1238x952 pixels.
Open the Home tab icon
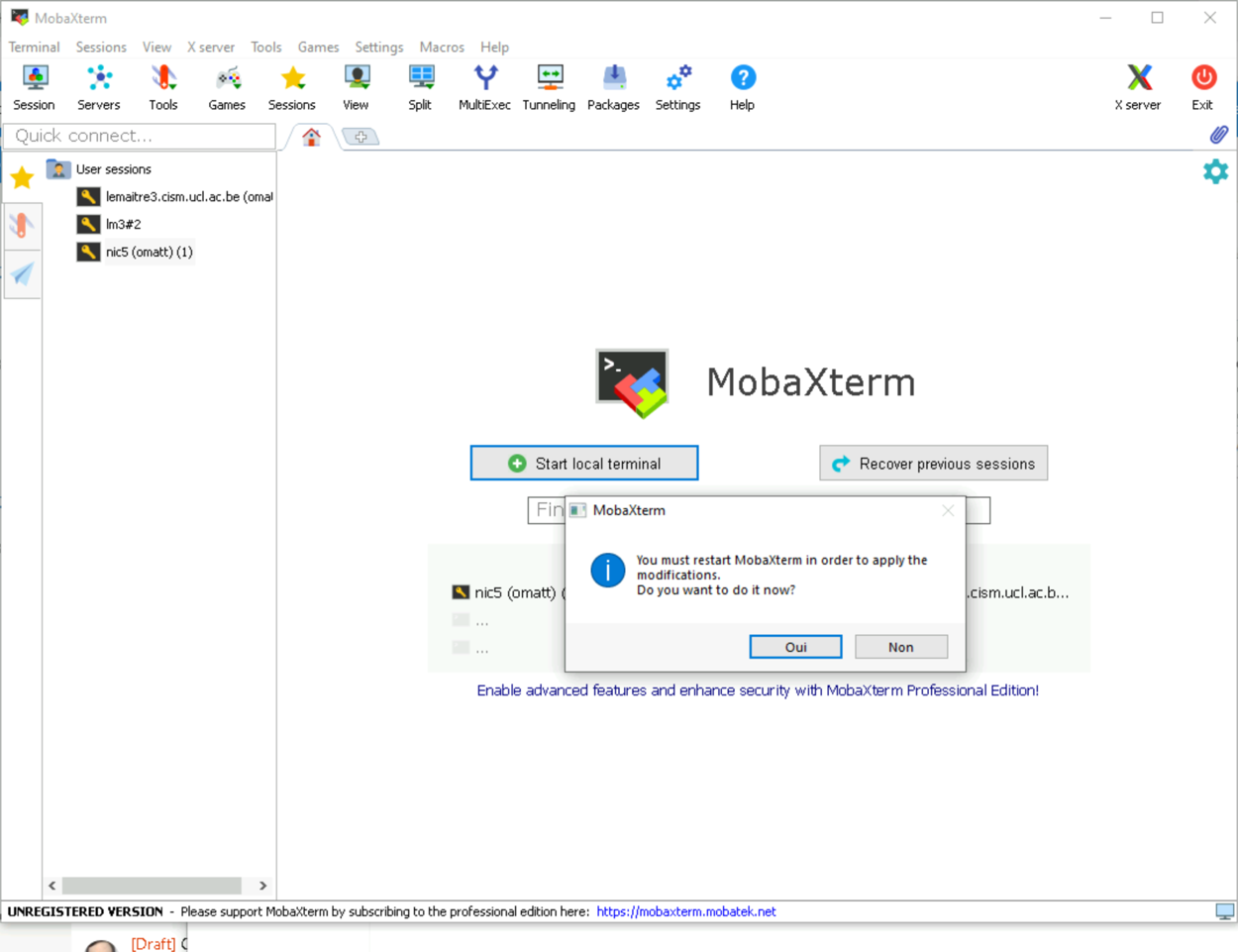point(312,137)
